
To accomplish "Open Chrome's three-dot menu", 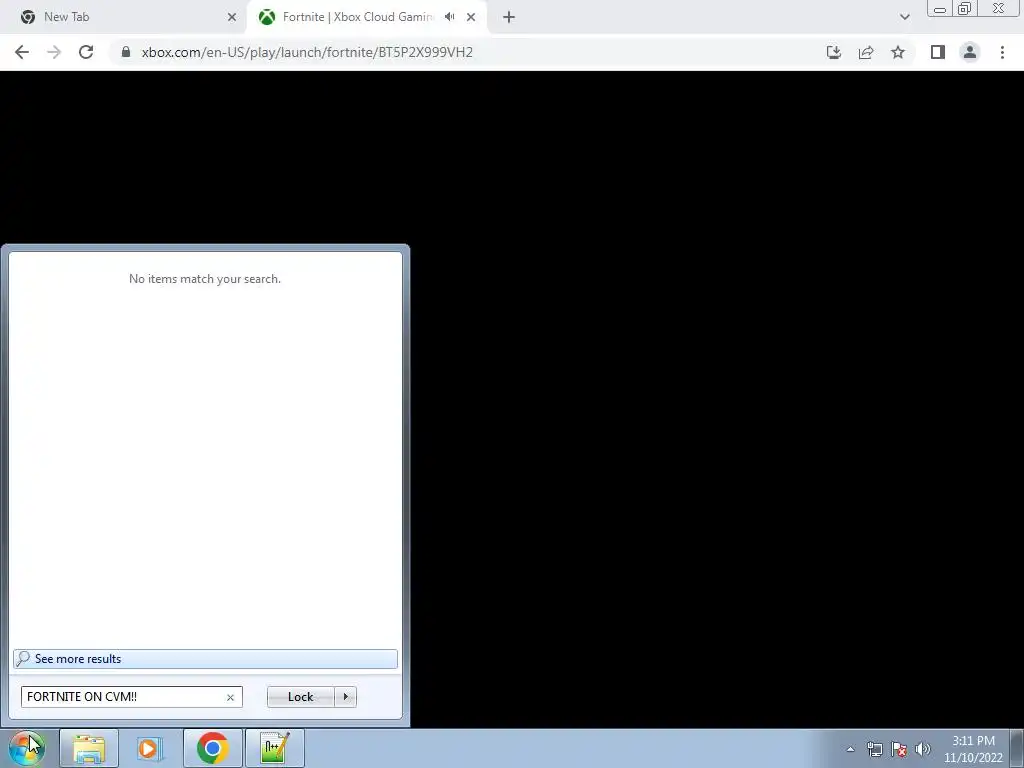I will point(1002,52).
